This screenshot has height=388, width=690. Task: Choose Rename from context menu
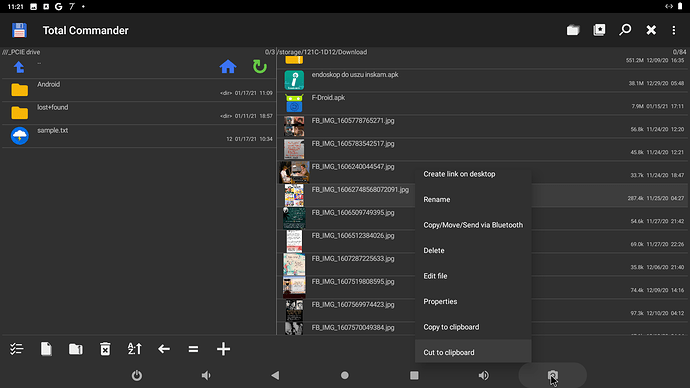tap(473, 200)
